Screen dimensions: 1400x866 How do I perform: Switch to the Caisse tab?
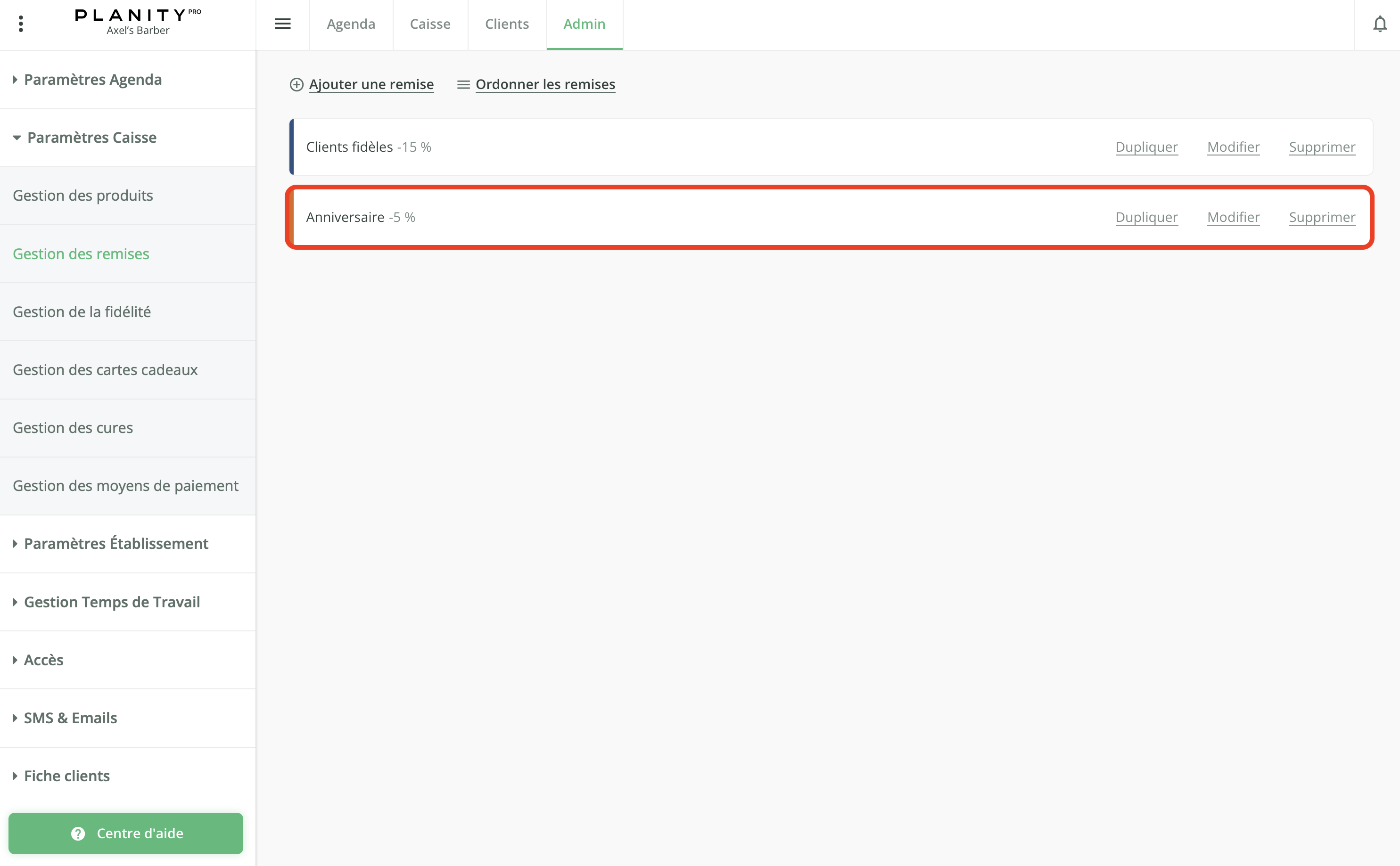pos(429,24)
